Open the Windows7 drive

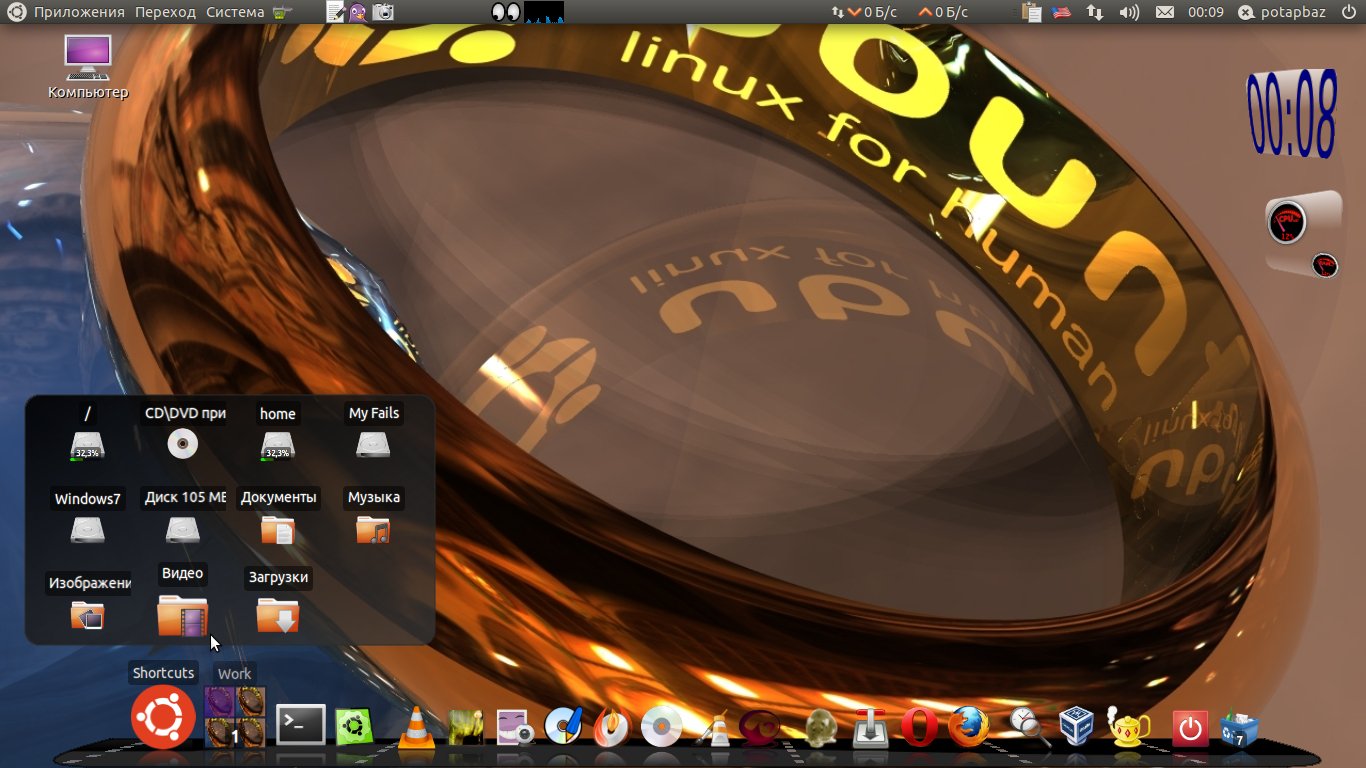pyautogui.click(x=88, y=529)
